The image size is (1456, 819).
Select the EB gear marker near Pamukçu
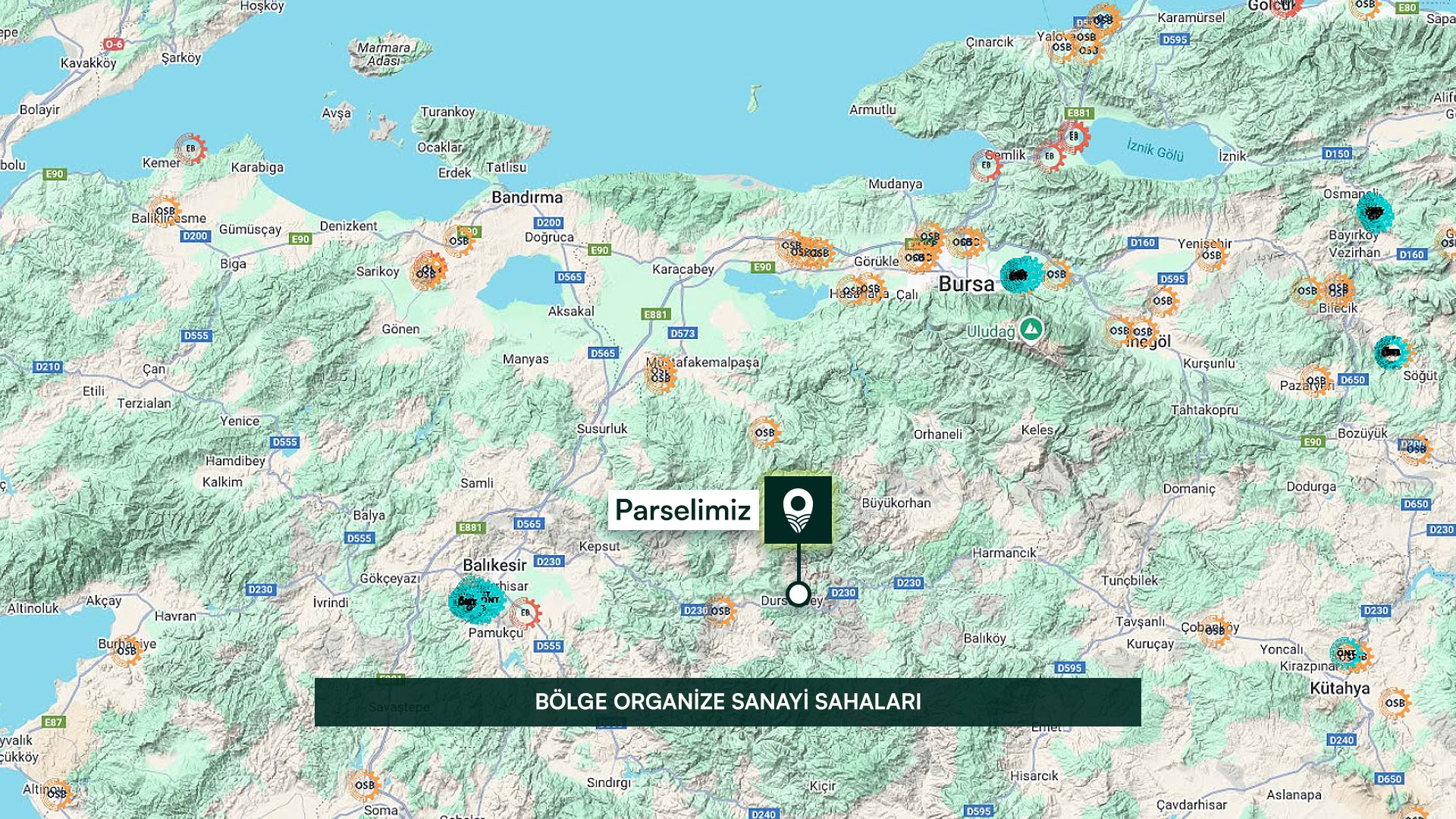(525, 613)
